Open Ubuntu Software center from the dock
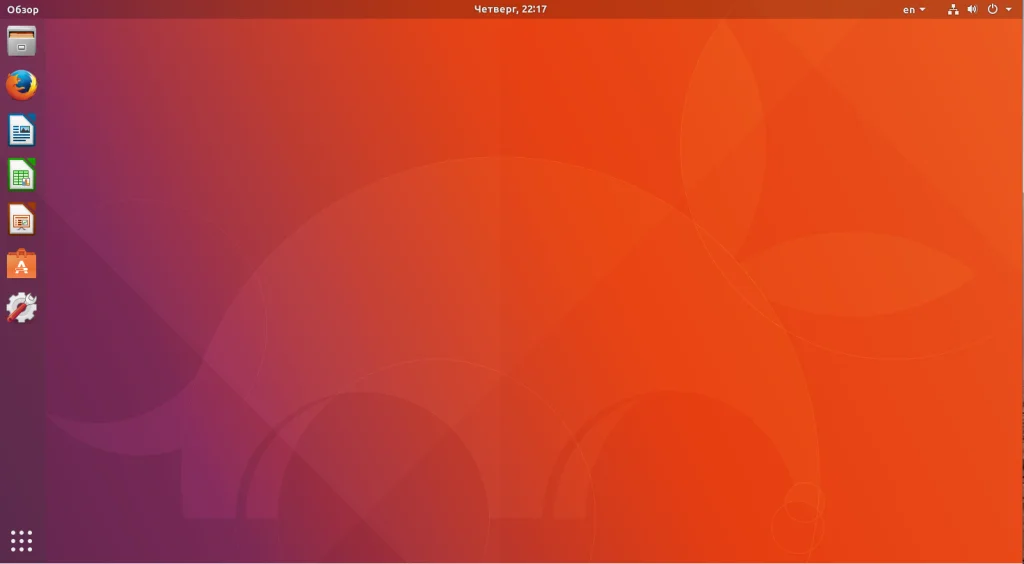This screenshot has width=1024, height=564. [x=22, y=263]
